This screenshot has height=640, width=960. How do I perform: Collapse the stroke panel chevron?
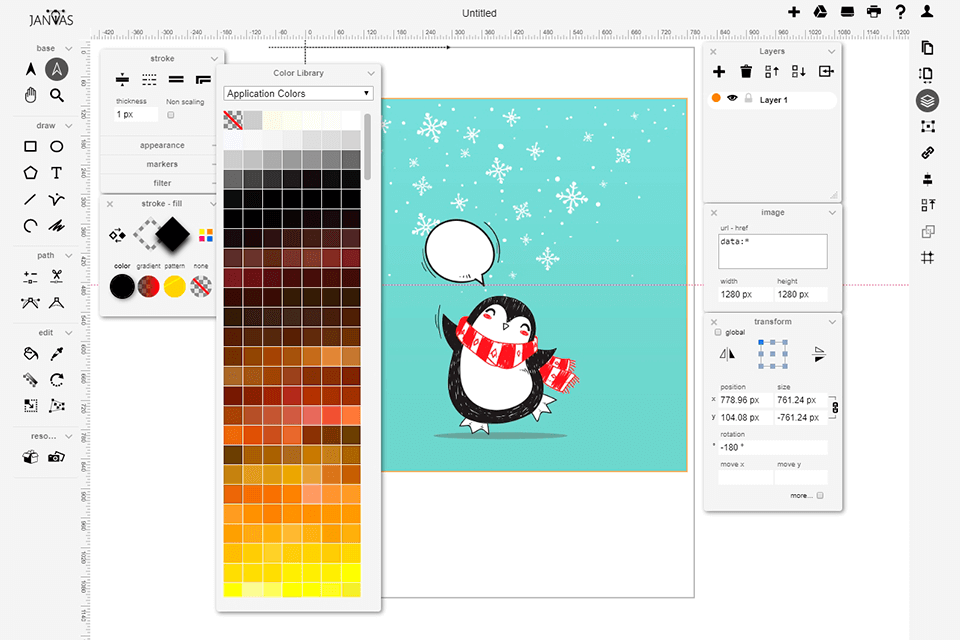pyautogui.click(x=214, y=59)
